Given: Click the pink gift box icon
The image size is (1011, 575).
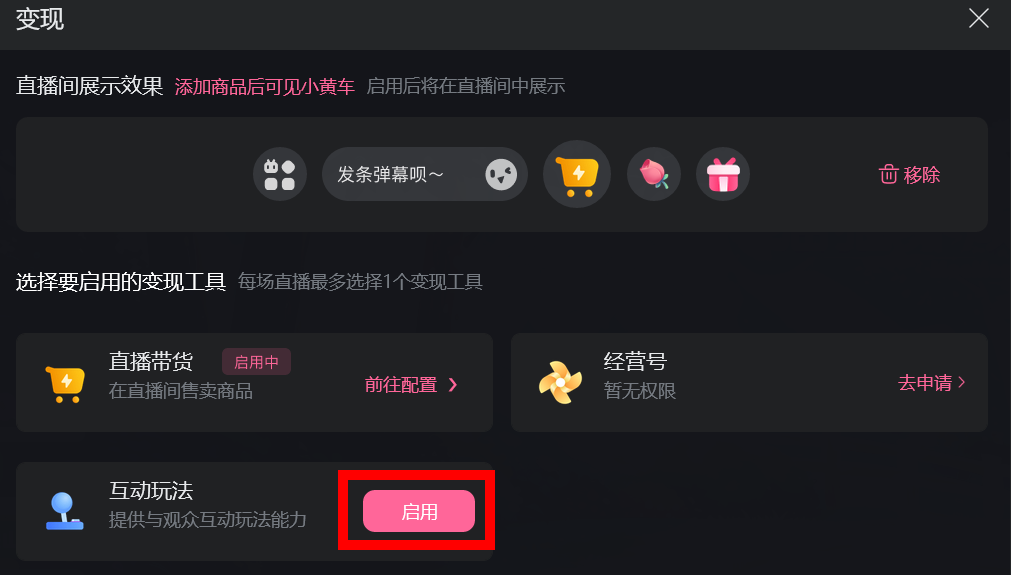Looking at the screenshot, I should click(723, 174).
